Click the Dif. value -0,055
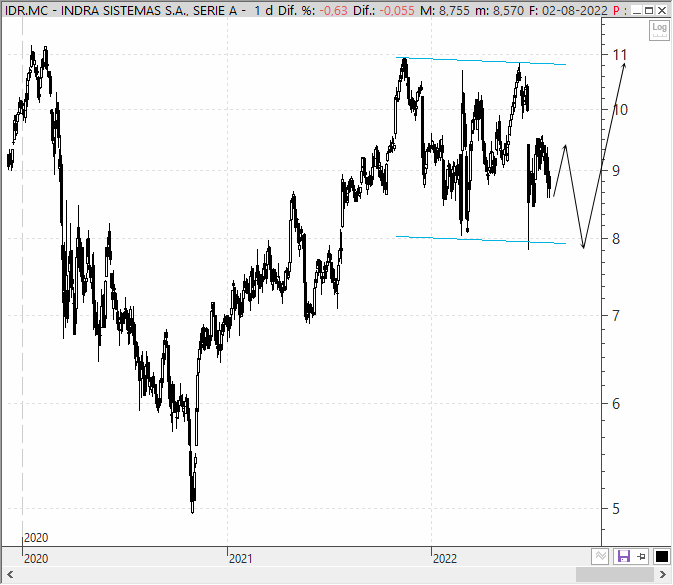673x585 pixels. pyautogui.click(x=397, y=10)
